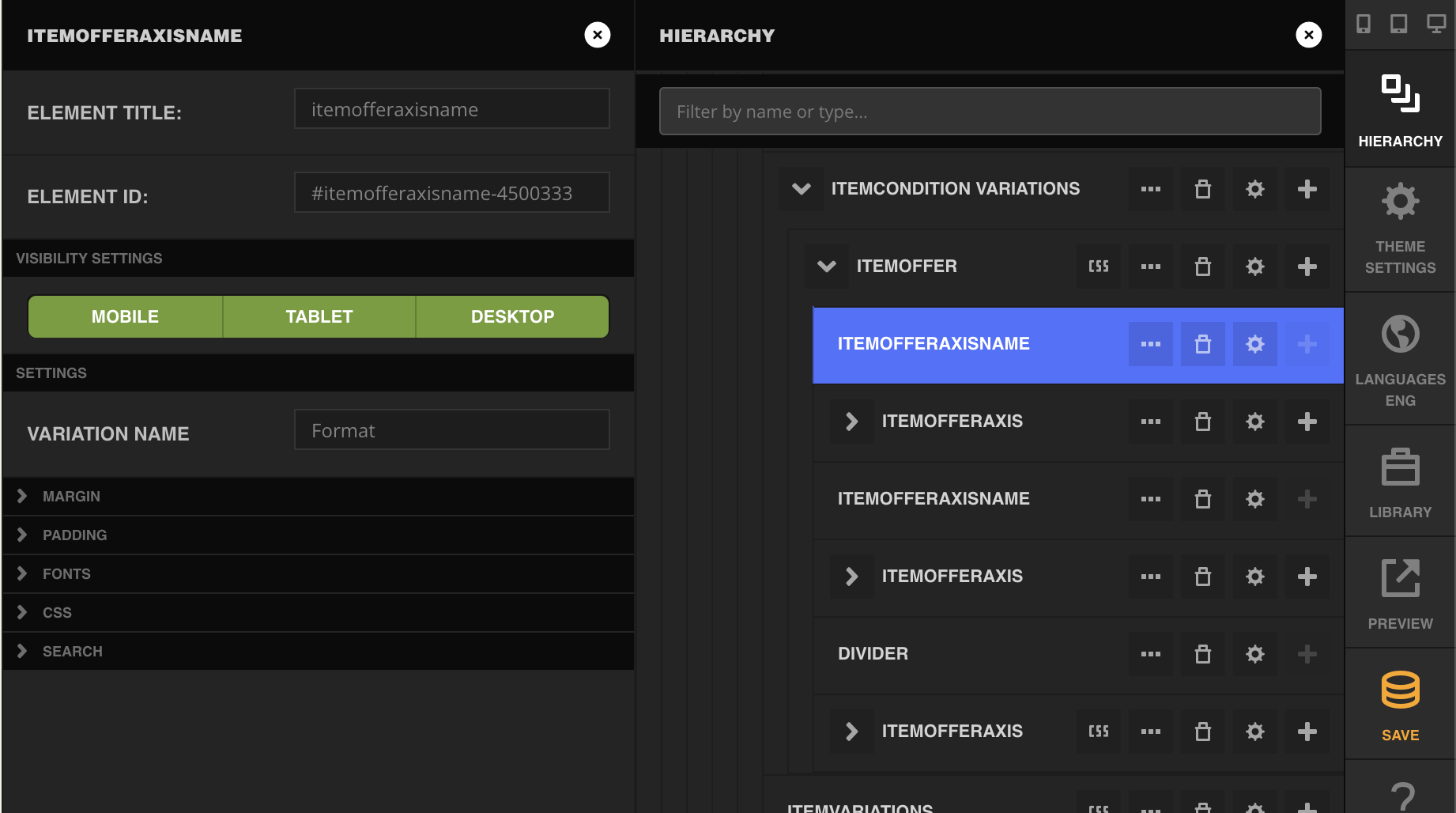Collapse the ITEMCONDITION VARIATIONS tree node
This screenshot has height=813, width=1456.
pos(802,189)
